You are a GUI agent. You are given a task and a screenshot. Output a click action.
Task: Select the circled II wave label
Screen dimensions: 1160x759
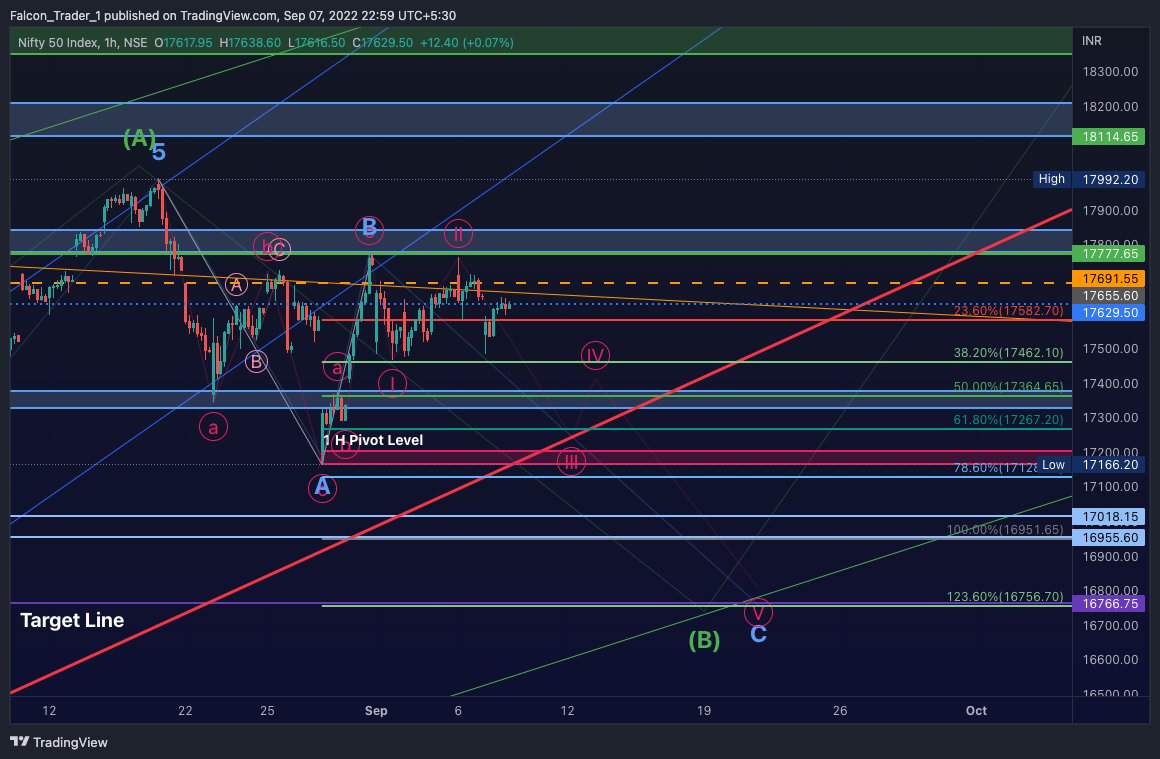[459, 235]
